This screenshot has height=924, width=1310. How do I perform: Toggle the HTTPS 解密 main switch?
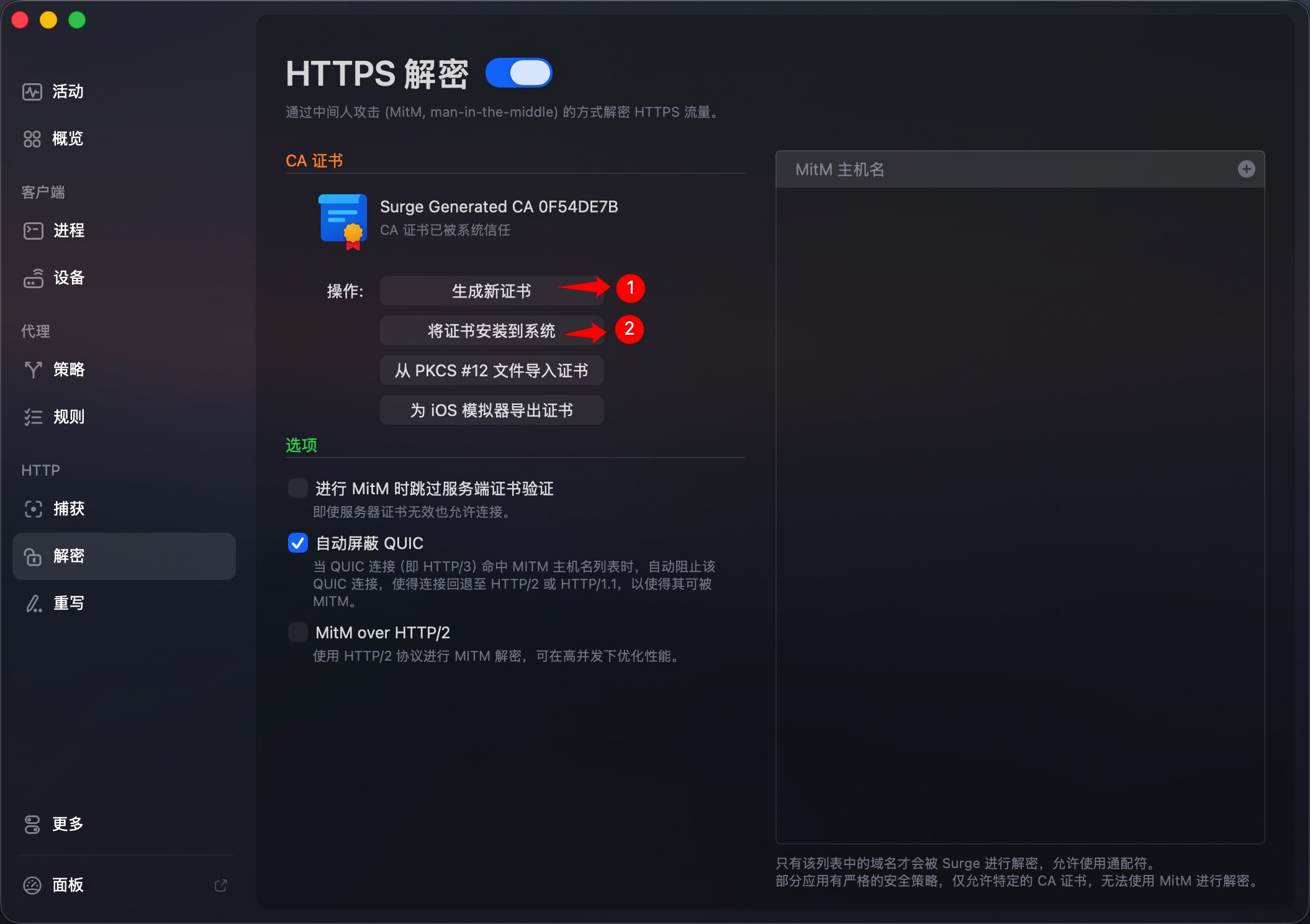click(519, 73)
